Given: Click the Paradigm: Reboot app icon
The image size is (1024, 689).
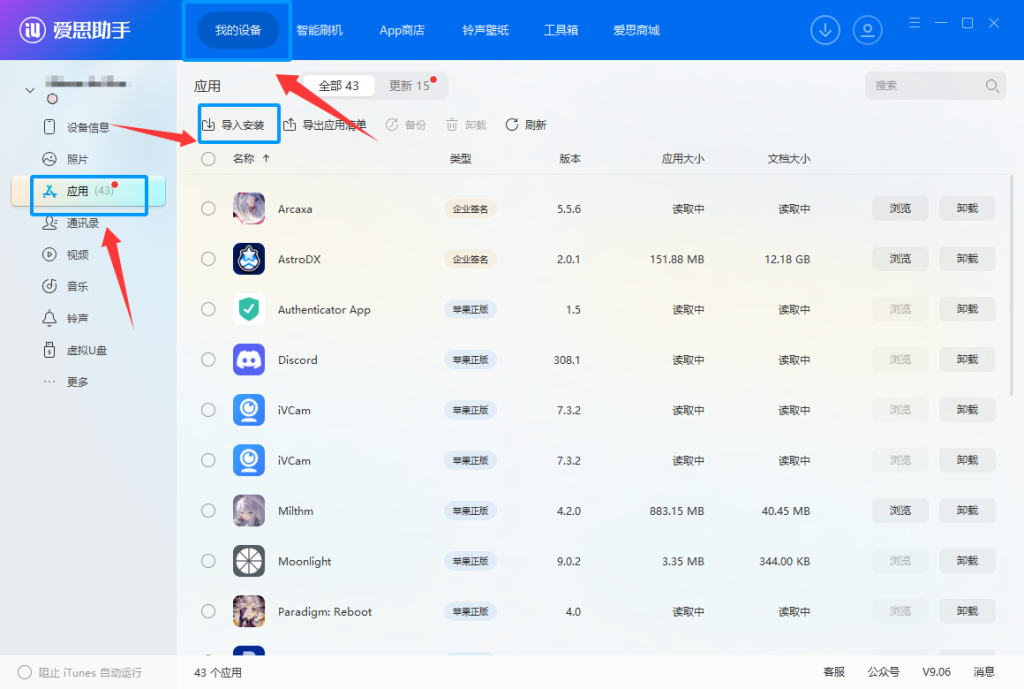Looking at the screenshot, I should (249, 611).
